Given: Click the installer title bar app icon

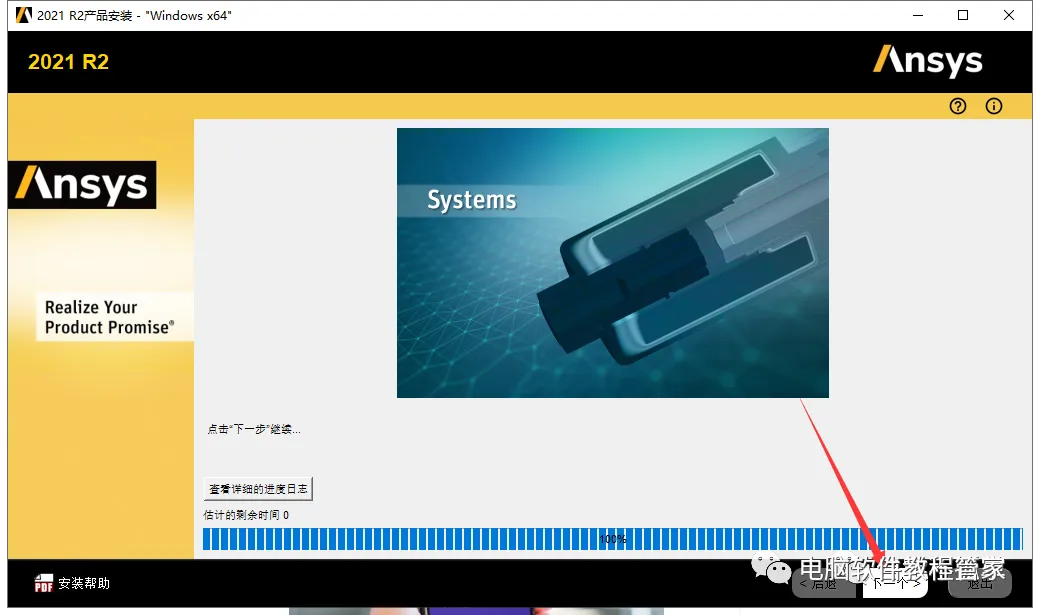Looking at the screenshot, I should 23,15.
